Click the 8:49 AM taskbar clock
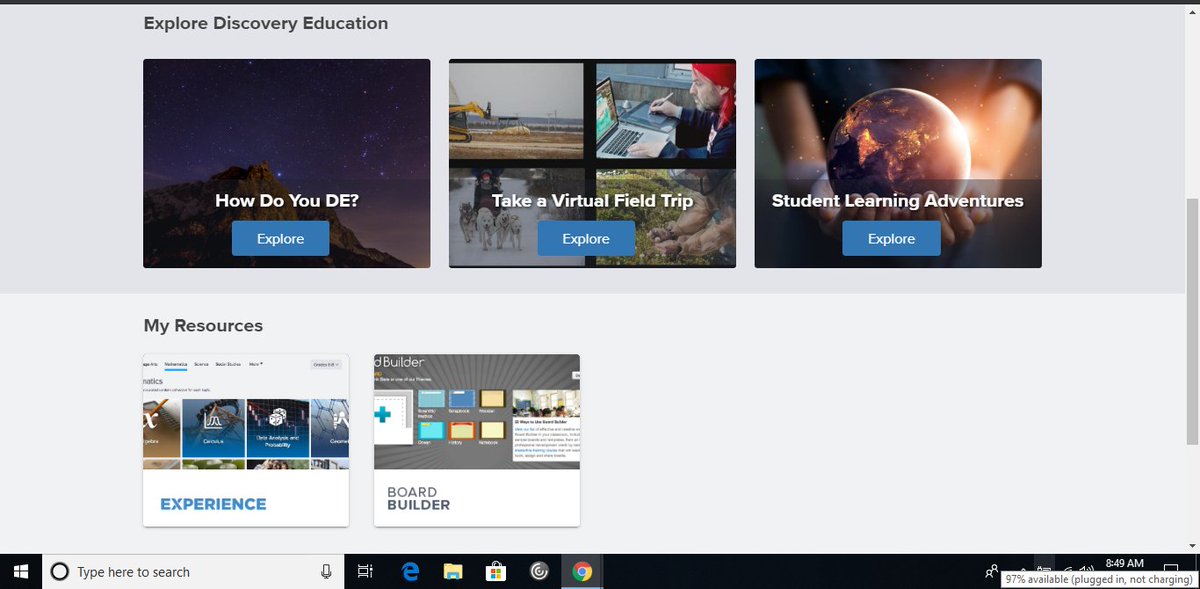The height and width of the screenshot is (589, 1200). 1125,565
